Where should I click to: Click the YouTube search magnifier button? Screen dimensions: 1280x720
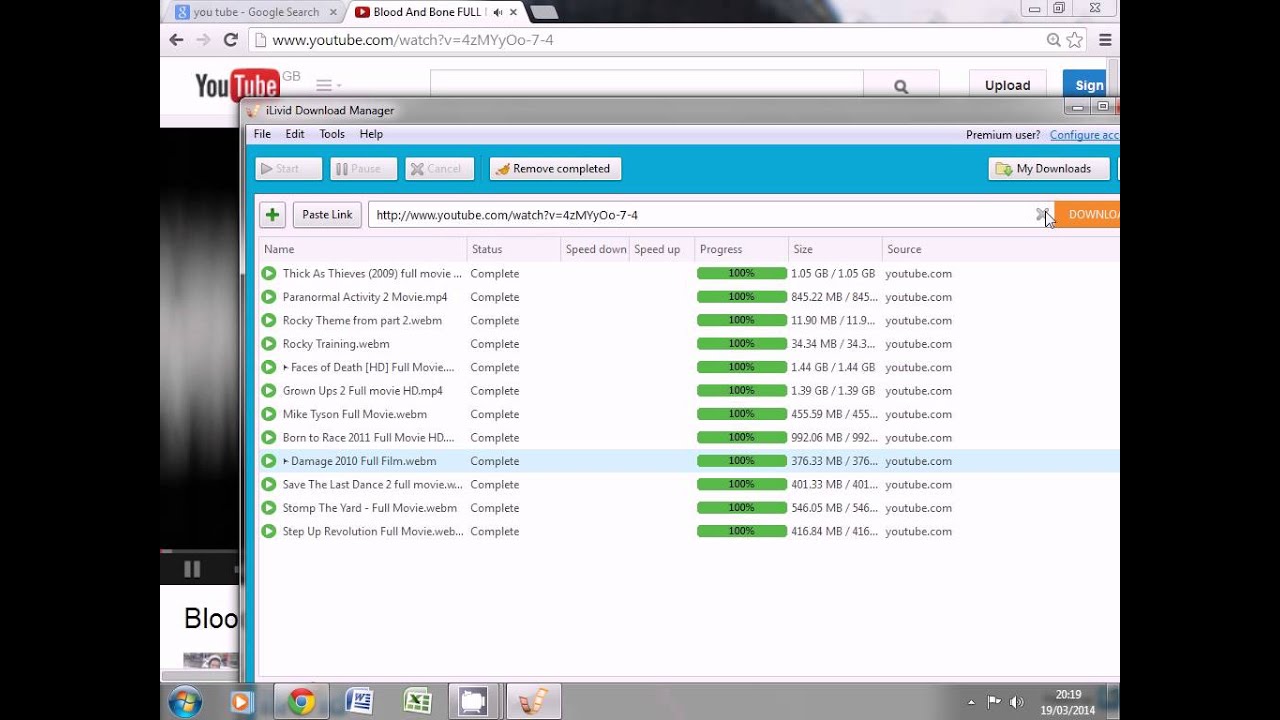901,86
